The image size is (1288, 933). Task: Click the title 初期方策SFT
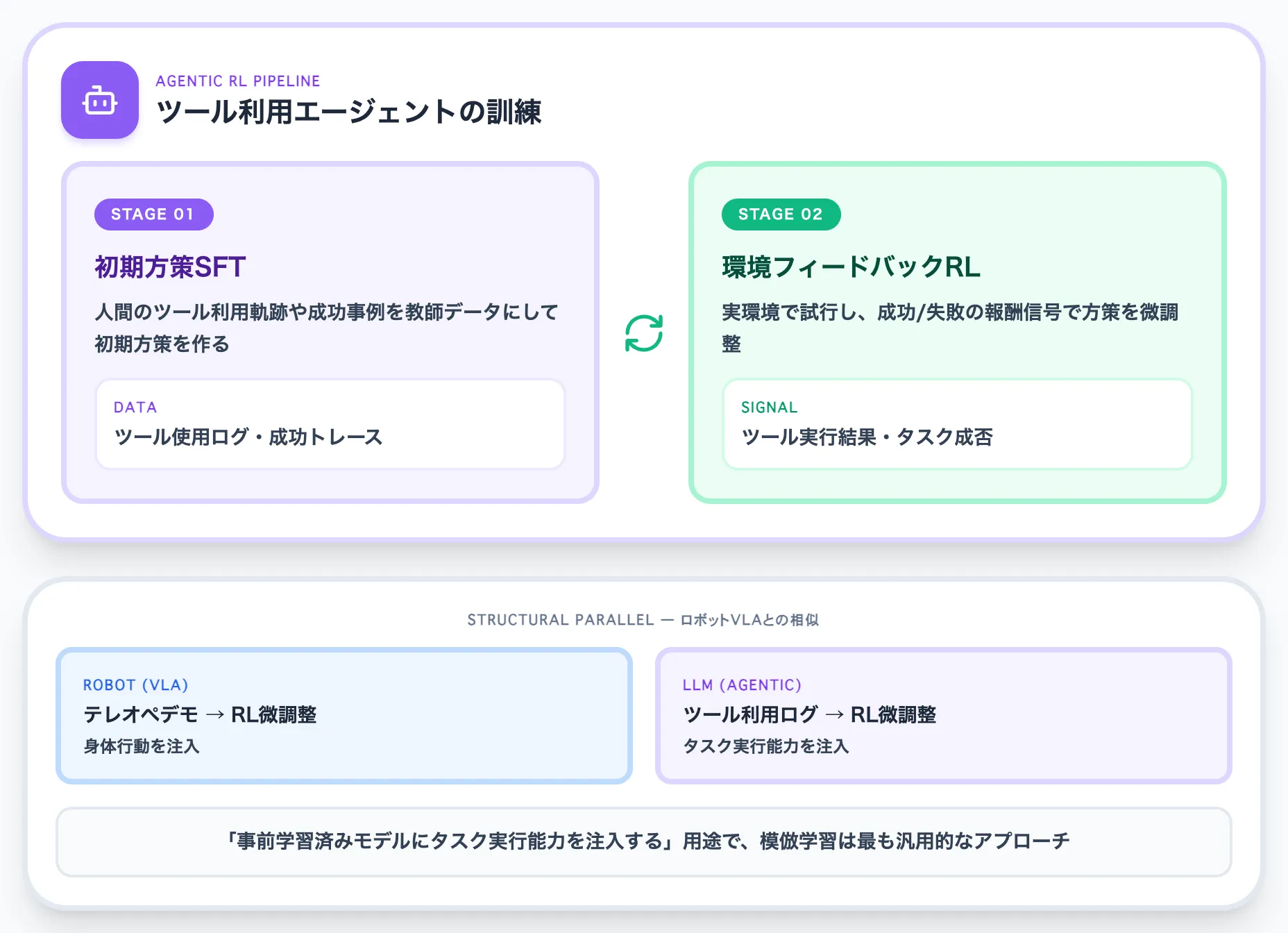pyautogui.click(x=170, y=267)
